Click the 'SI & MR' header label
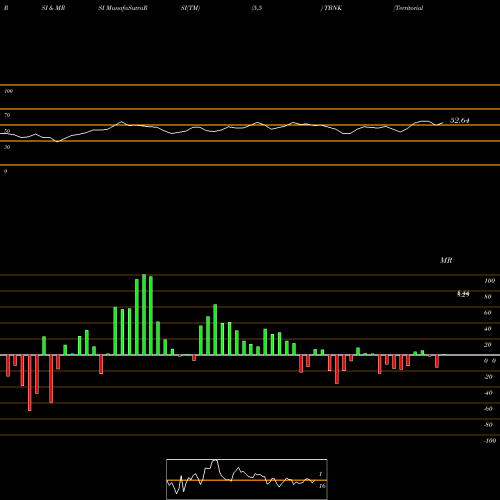 pyautogui.click(x=53, y=8)
